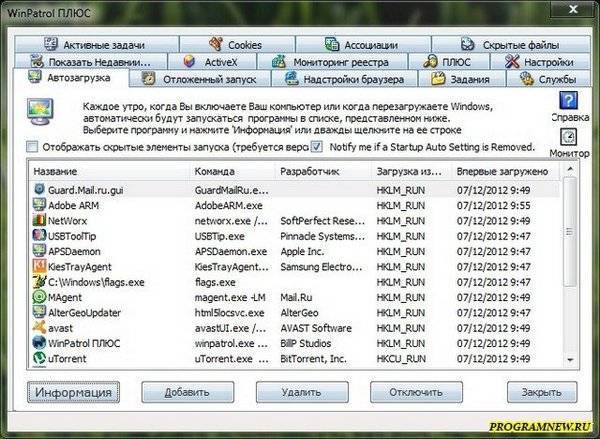Select BillP Studios developer cell
Viewport: 600px width, 439px height.
tap(305, 343)
